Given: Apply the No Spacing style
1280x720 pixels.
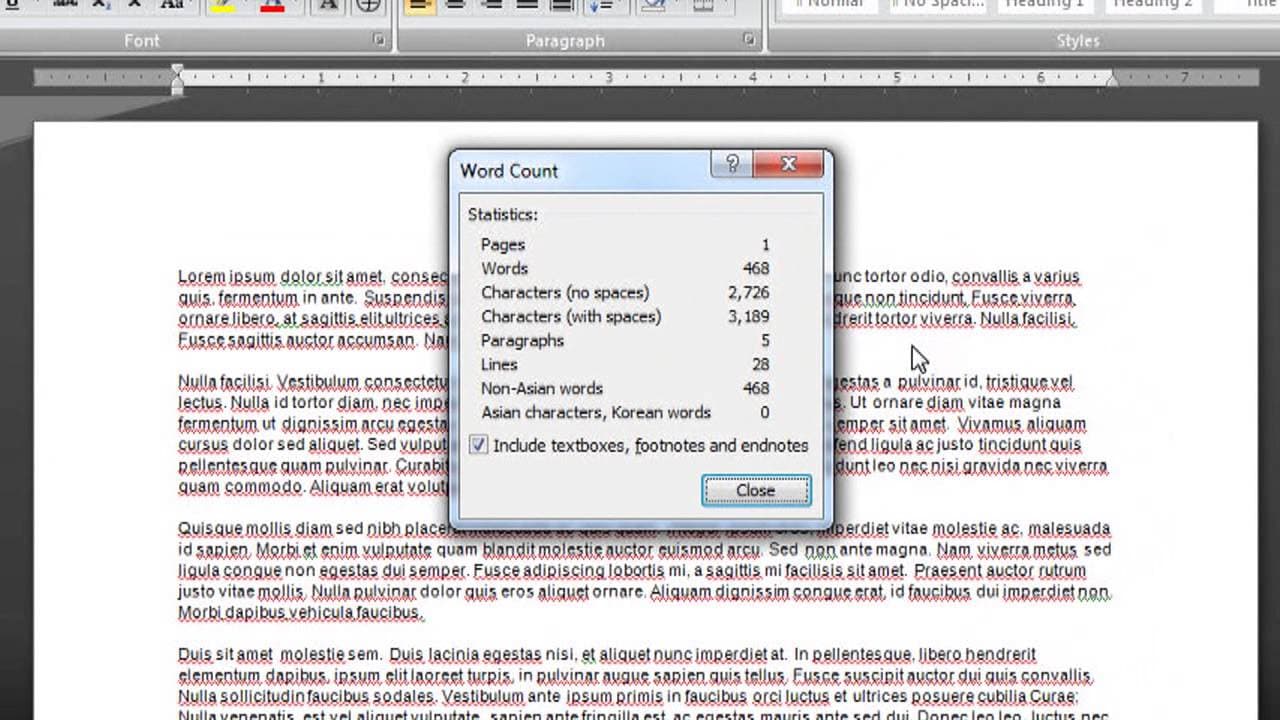Looking at the screenshot, I should coord(937,5).
